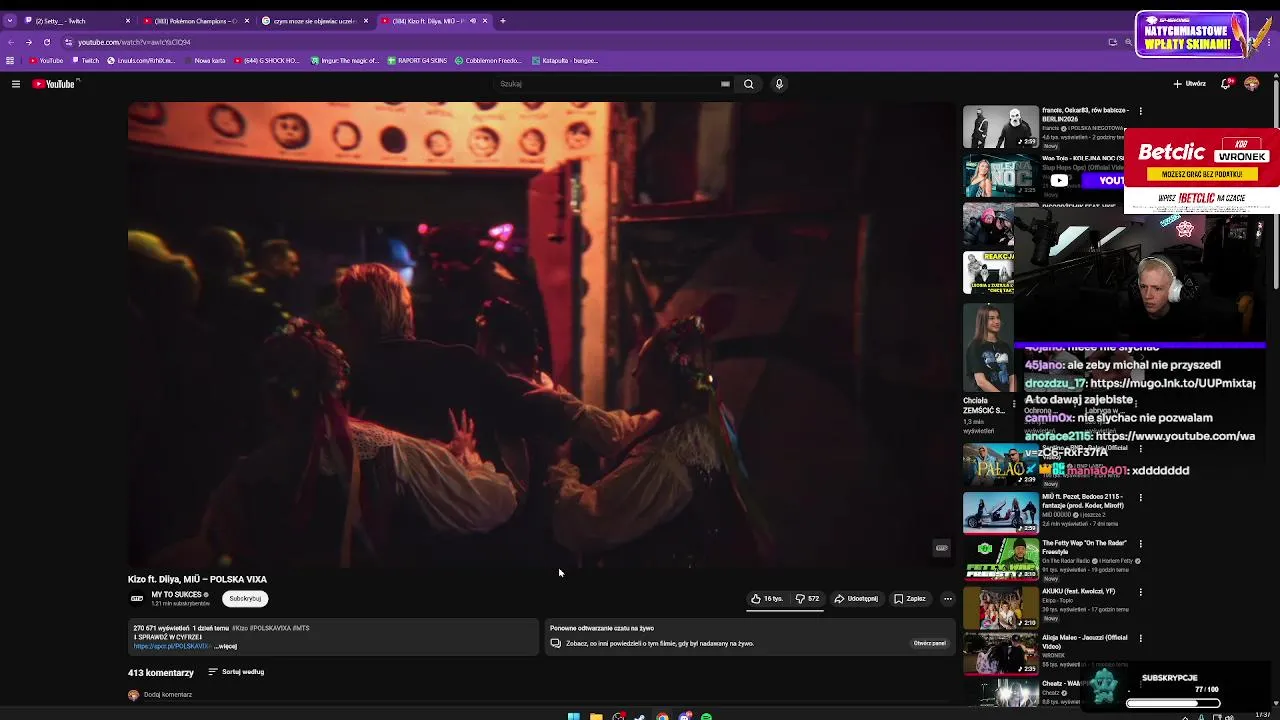Click the search magnifier button
Image resolution: width=1280 pixels, height=720 pixels.
748,84
